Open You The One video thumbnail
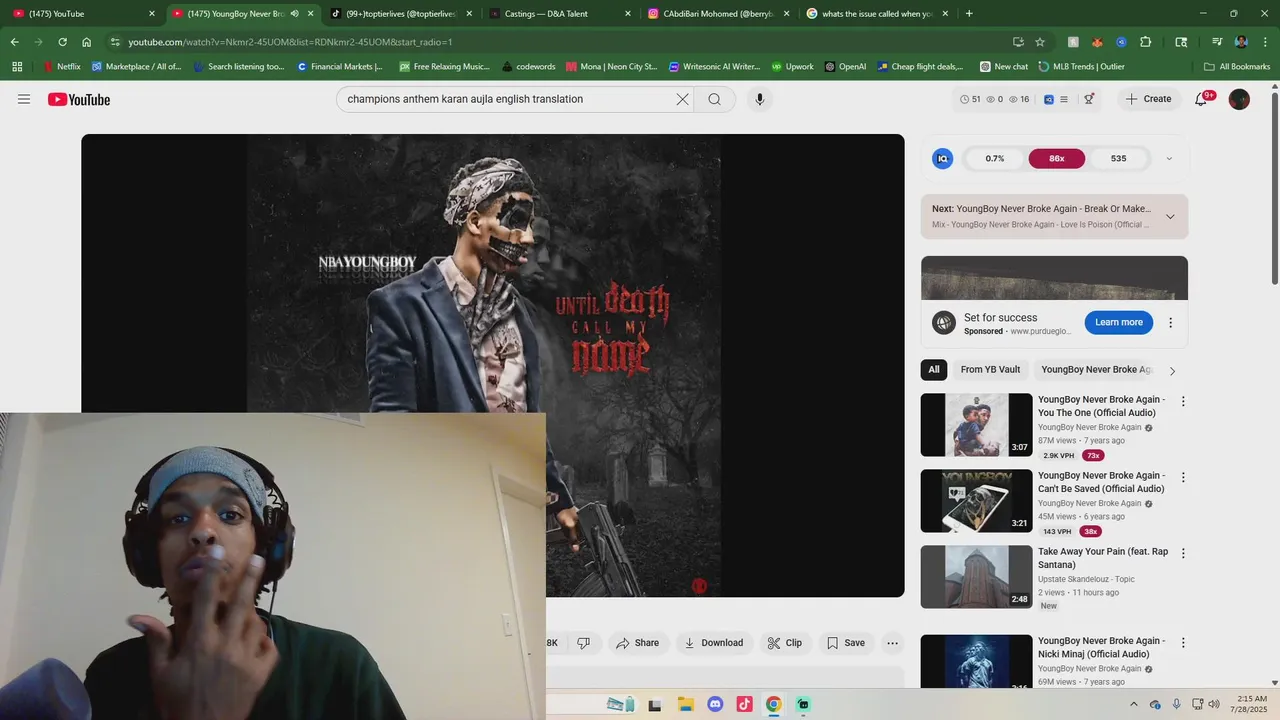 (976, 425)
